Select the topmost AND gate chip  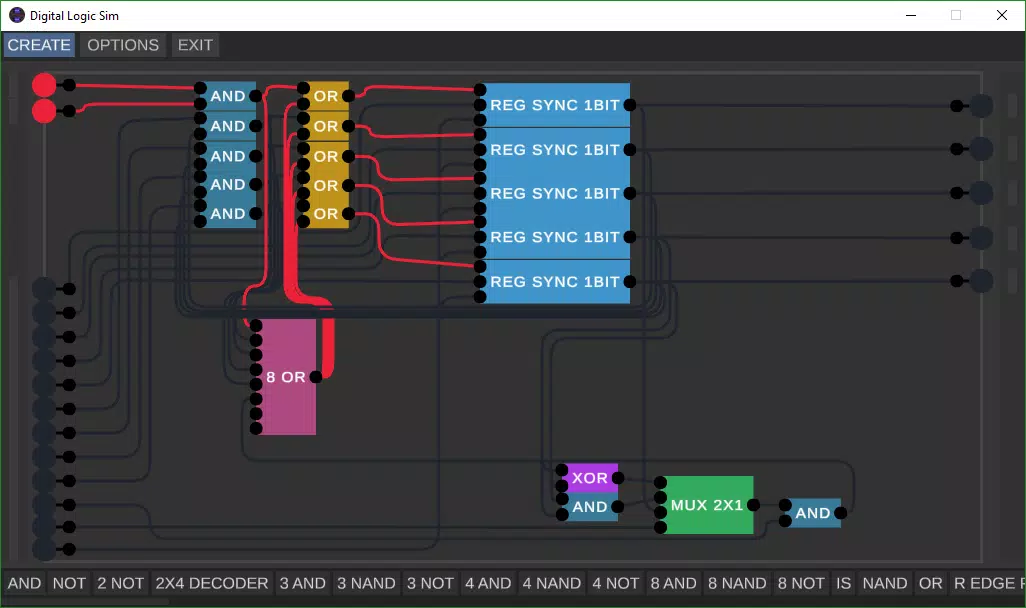click(x=228, y=96)
